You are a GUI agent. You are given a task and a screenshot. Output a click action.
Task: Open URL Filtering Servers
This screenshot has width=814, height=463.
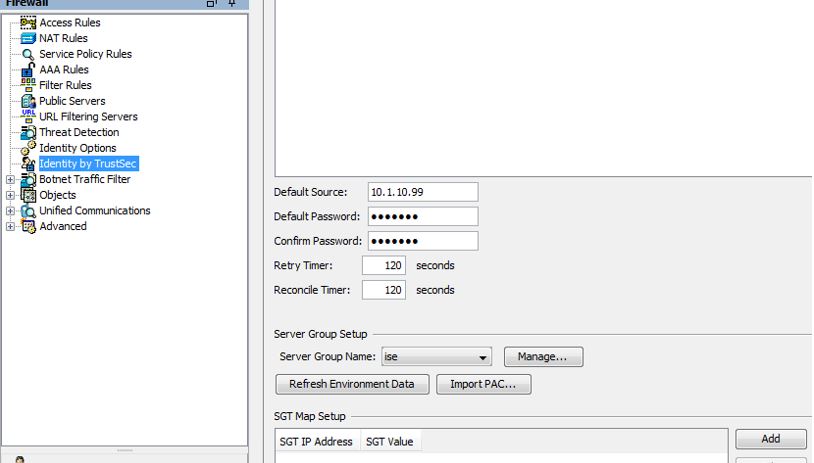(88, 116)
